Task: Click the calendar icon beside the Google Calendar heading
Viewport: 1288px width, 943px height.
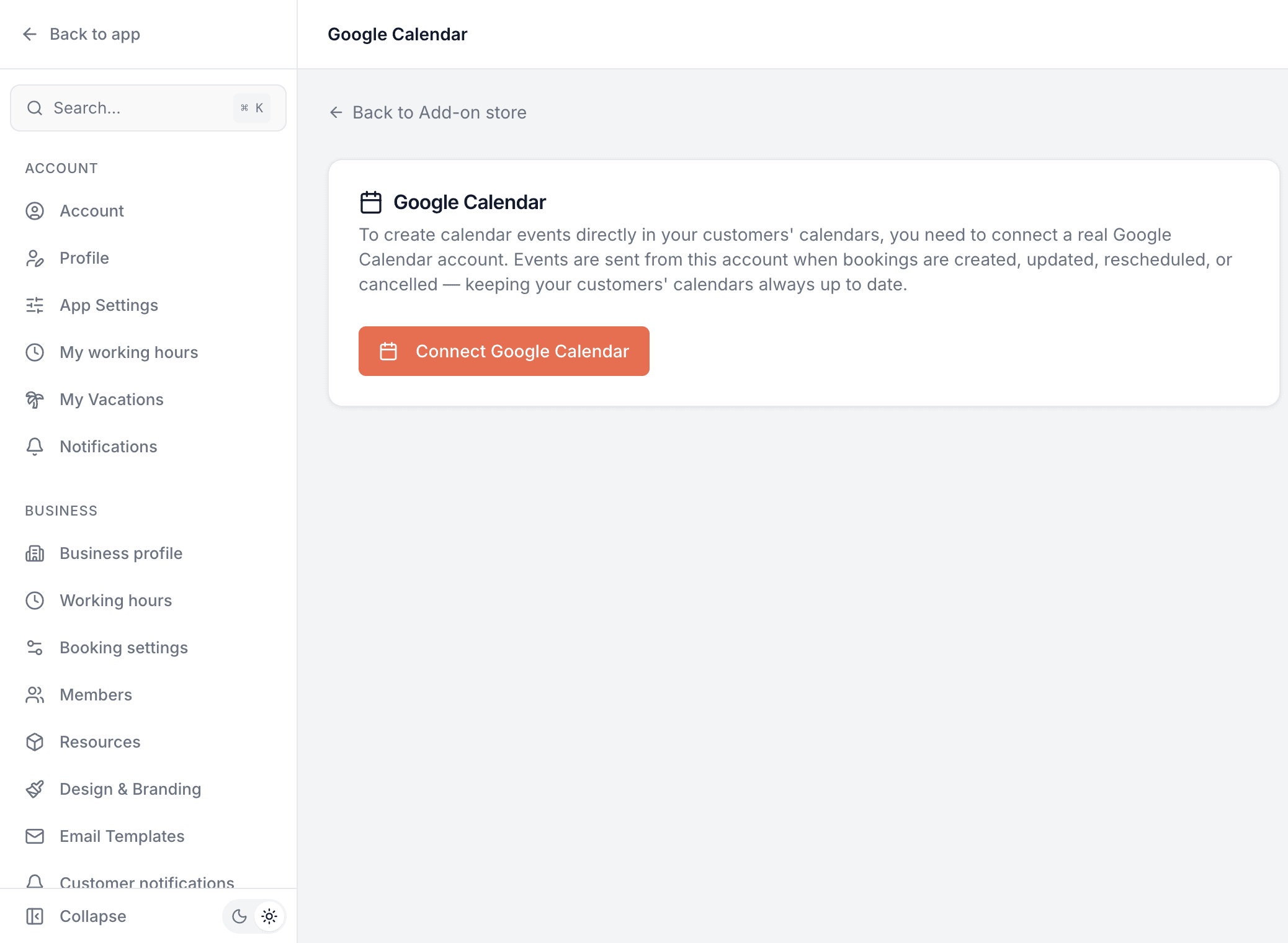Action: point(371,202)
